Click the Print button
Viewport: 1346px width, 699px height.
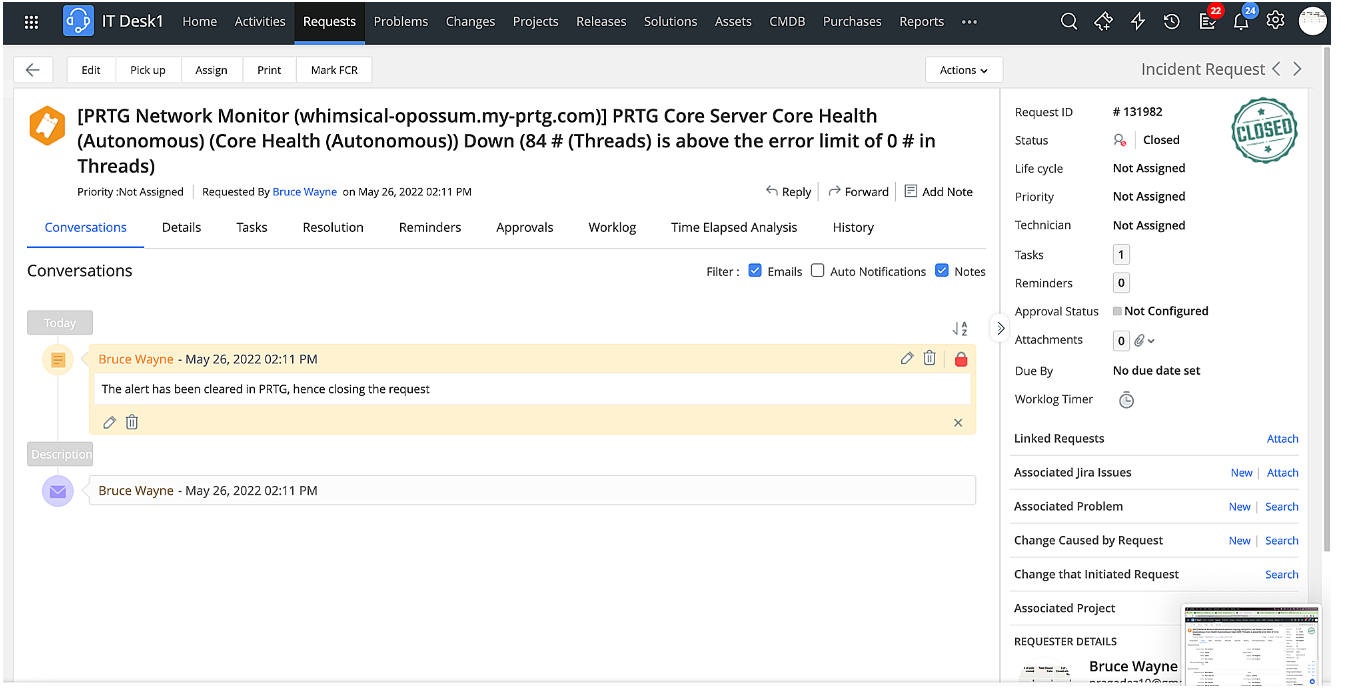269,70
